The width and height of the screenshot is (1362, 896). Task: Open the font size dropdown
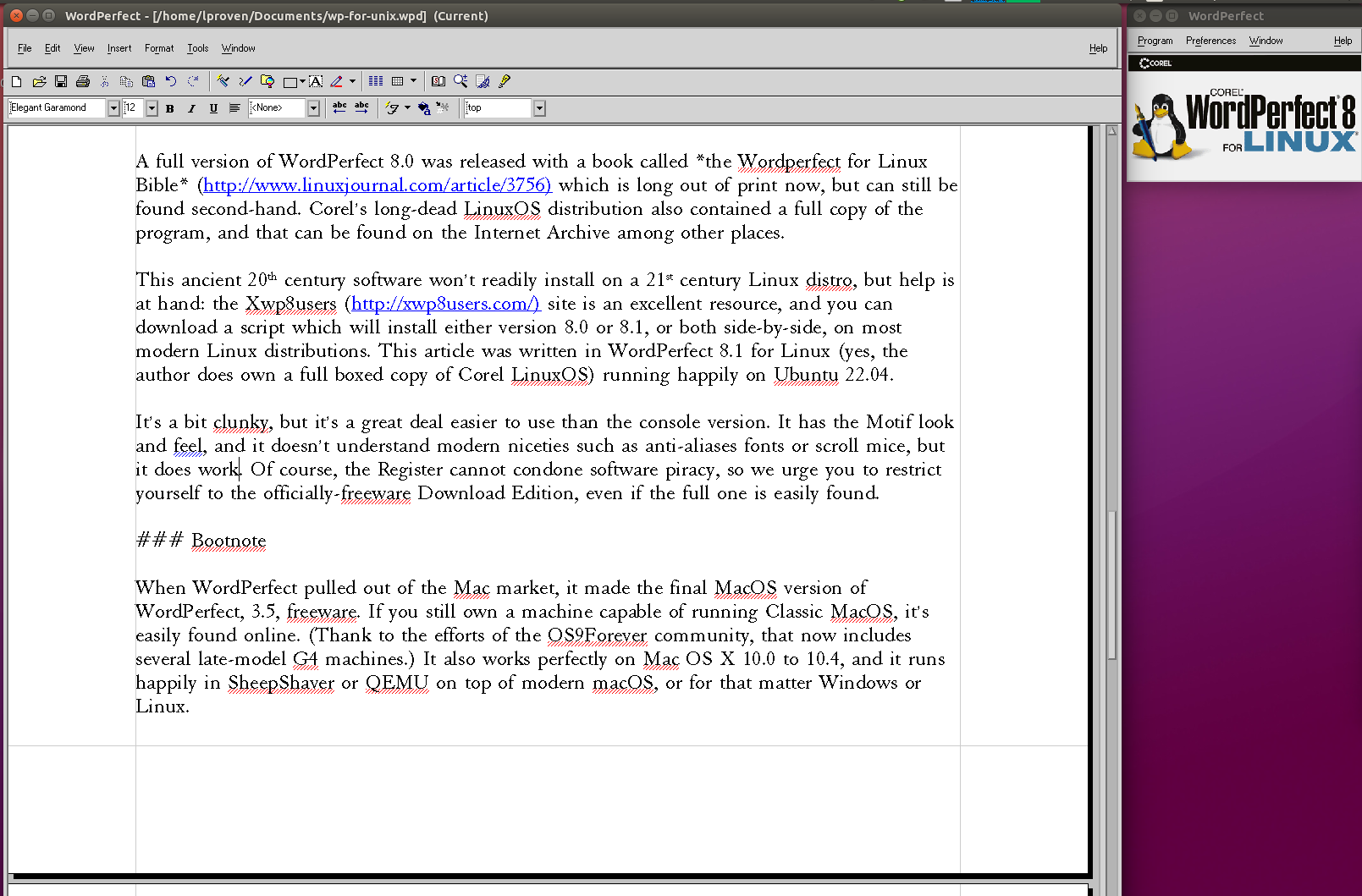pyautogui.click(x=152, y=107)
